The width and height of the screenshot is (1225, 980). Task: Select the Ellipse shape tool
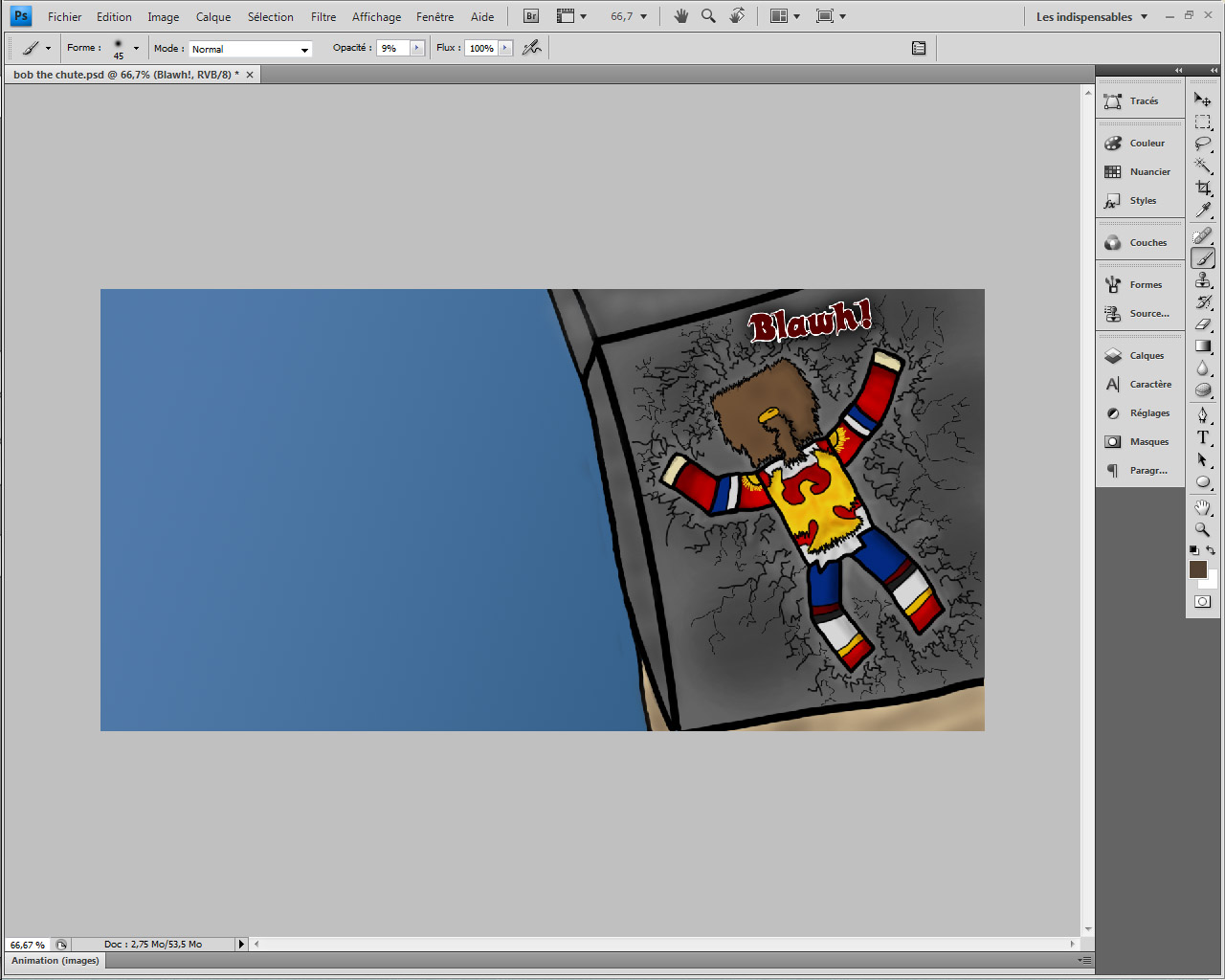(x=1203, y=481)
